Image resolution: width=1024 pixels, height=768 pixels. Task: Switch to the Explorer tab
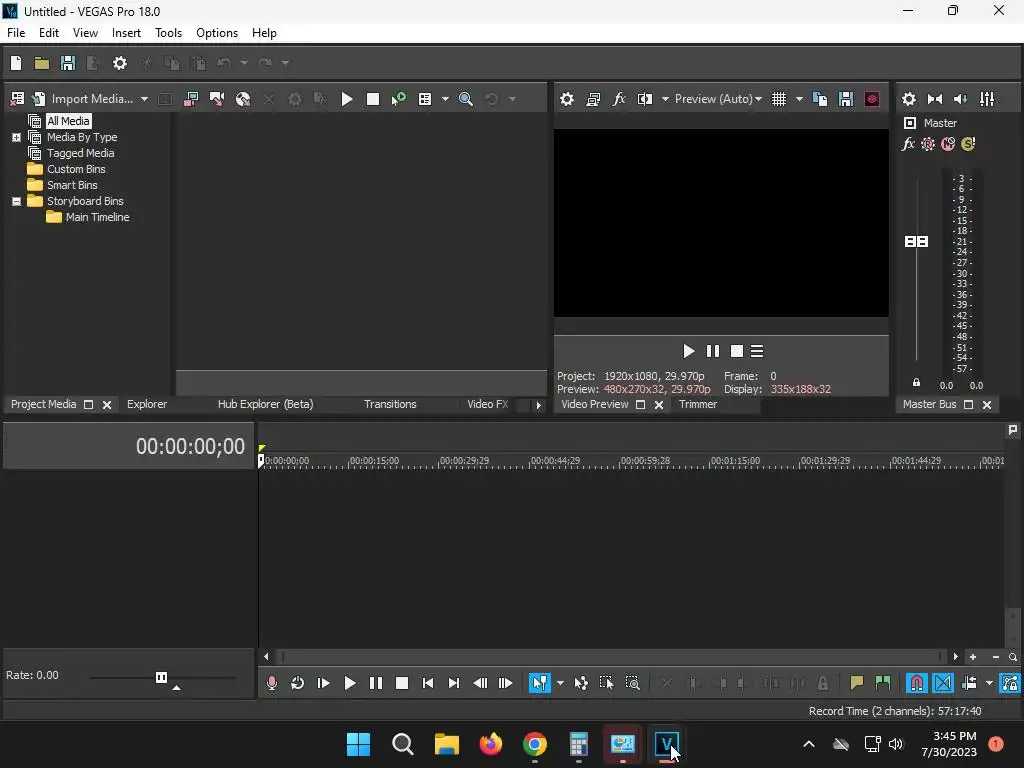tap(147, 404)
